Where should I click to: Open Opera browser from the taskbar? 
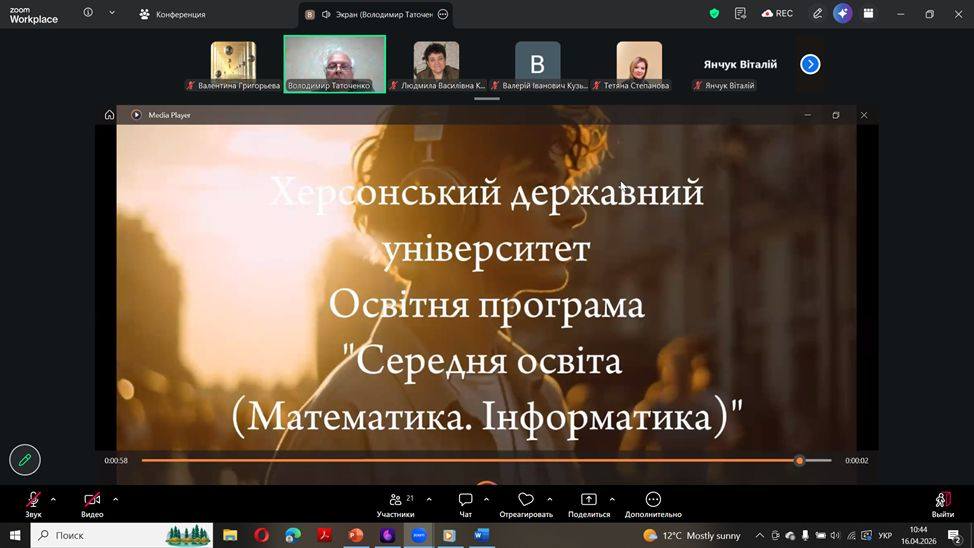pyautogui.click(x=262, y=535)
